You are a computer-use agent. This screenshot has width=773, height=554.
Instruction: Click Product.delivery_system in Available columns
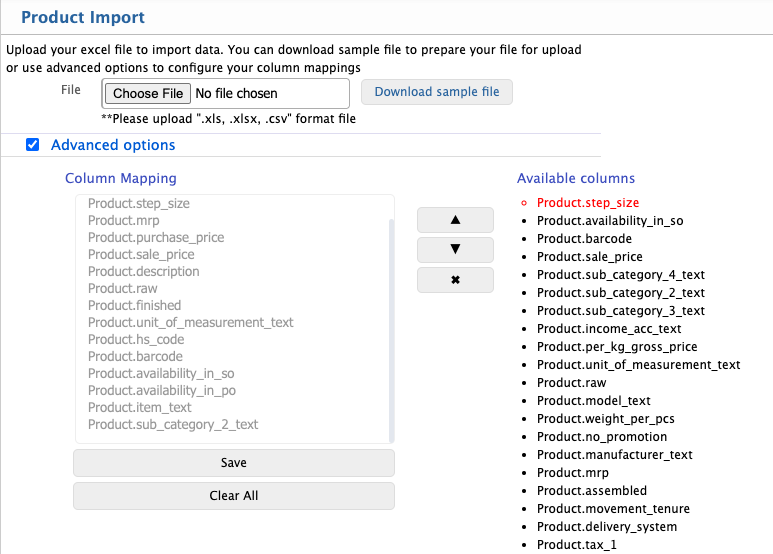click(607, 526)
